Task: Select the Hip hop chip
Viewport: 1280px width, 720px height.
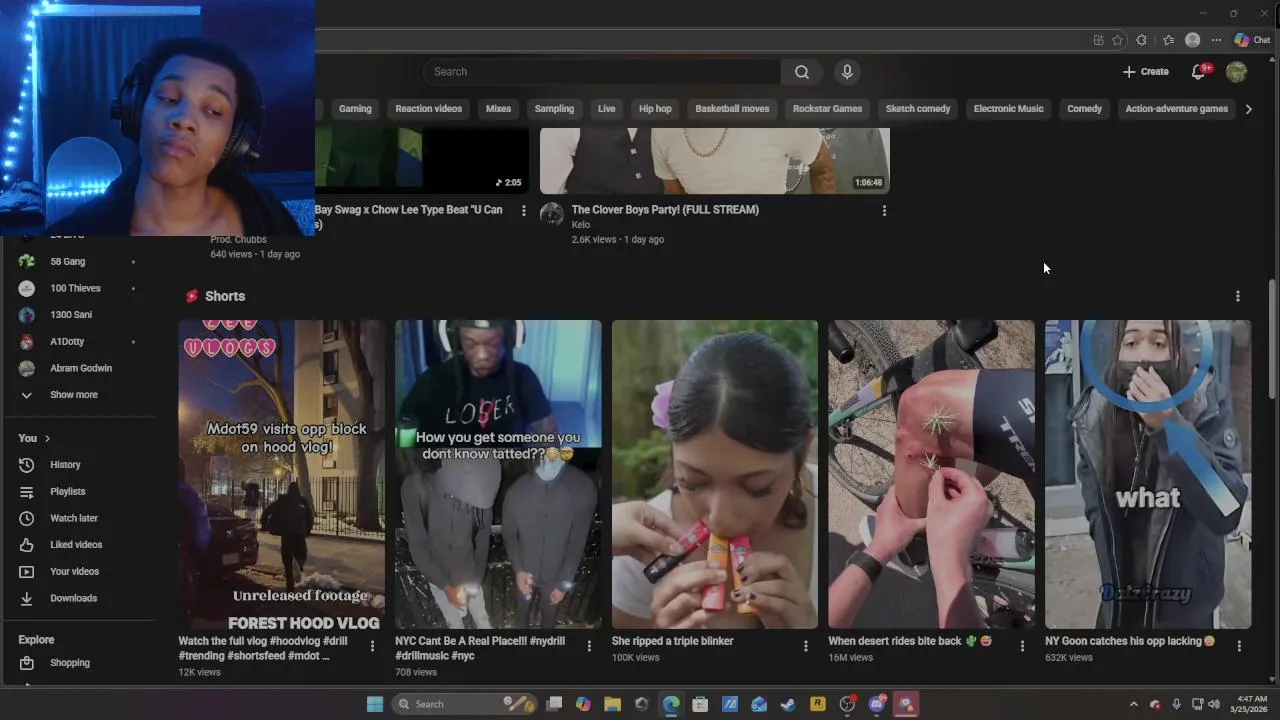Action: tap(655, 109)
